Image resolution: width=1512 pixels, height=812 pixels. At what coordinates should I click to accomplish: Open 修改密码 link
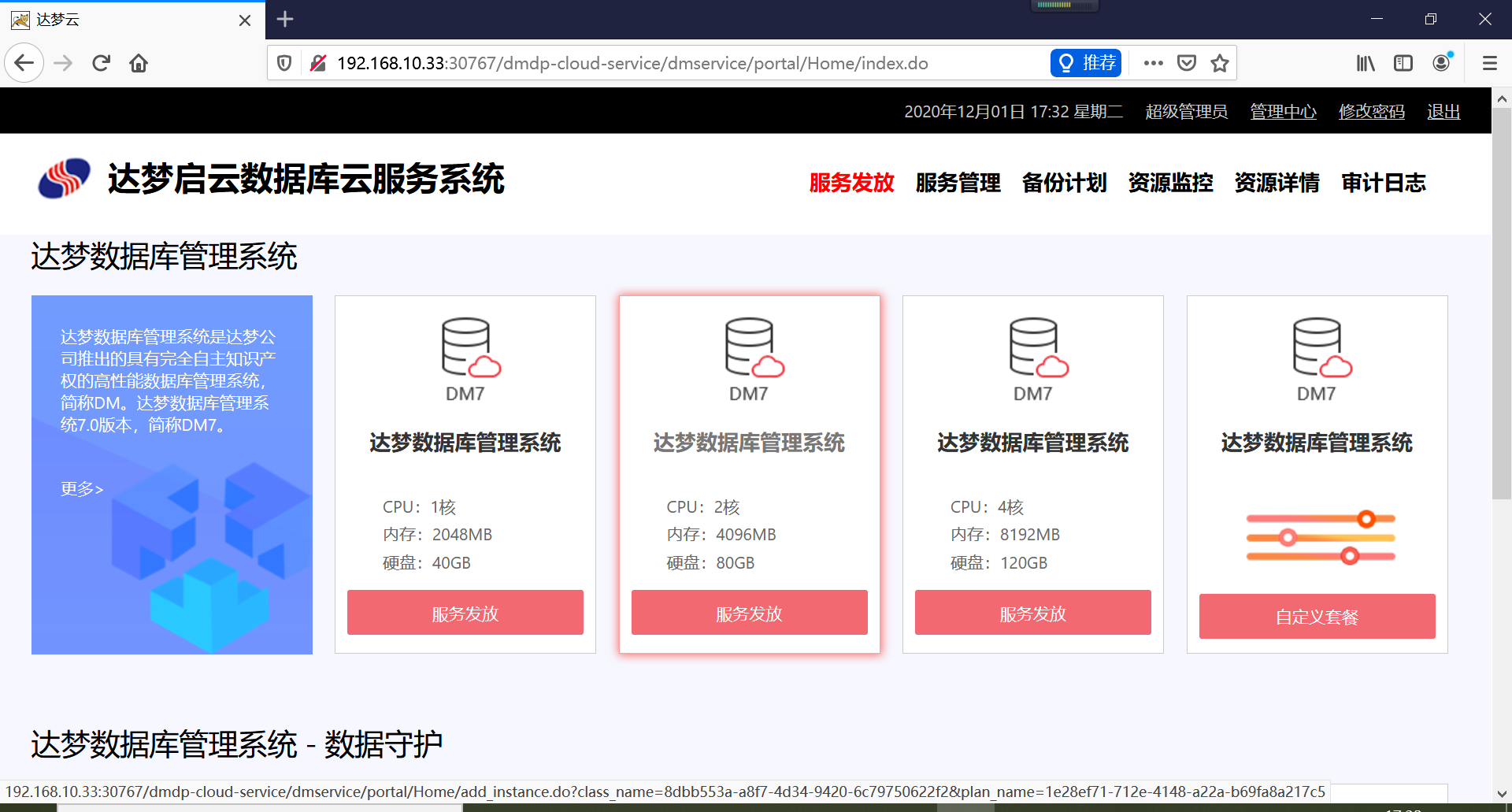[1371, 112]
